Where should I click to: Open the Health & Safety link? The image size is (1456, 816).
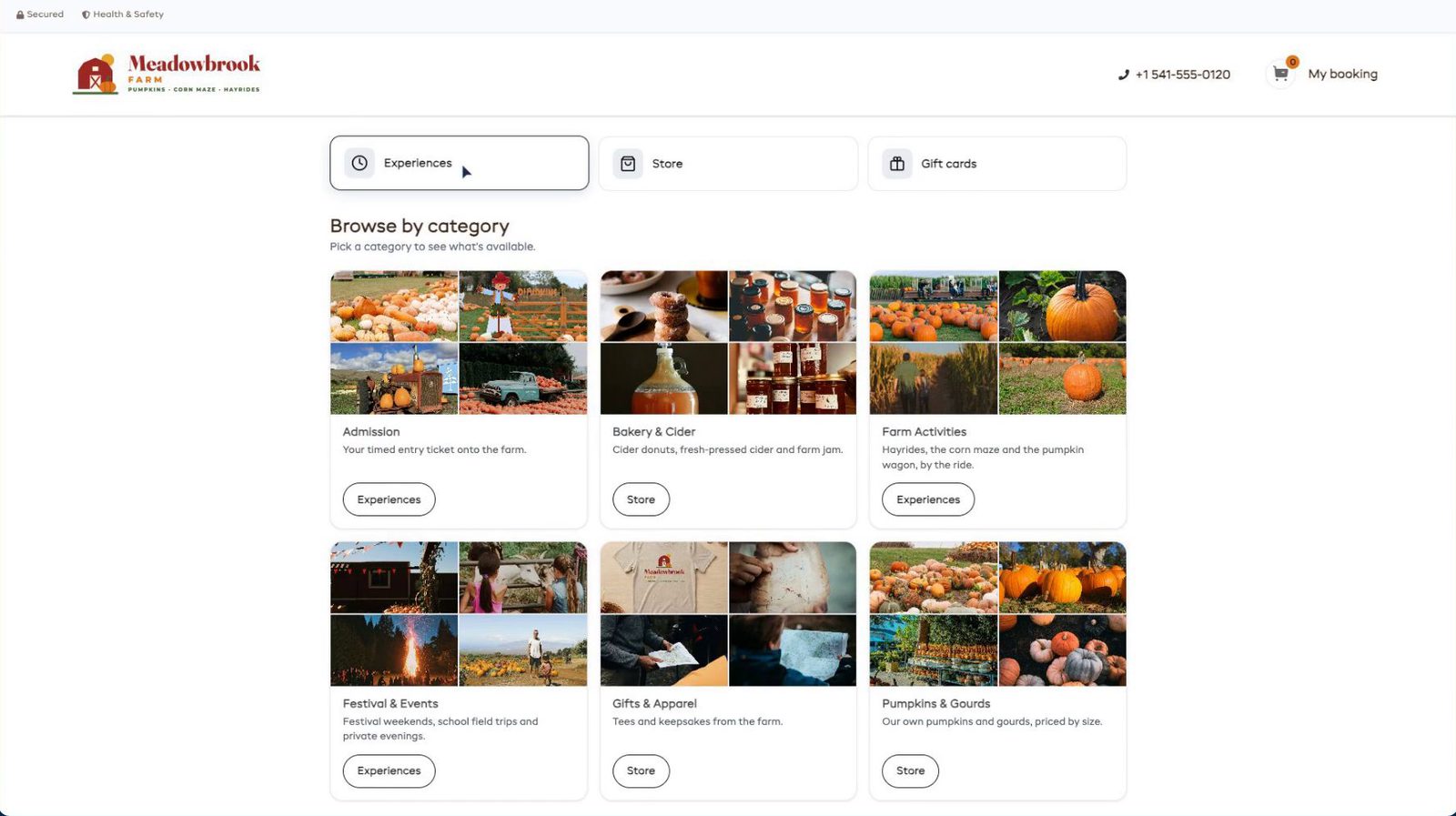click(128, 15)
